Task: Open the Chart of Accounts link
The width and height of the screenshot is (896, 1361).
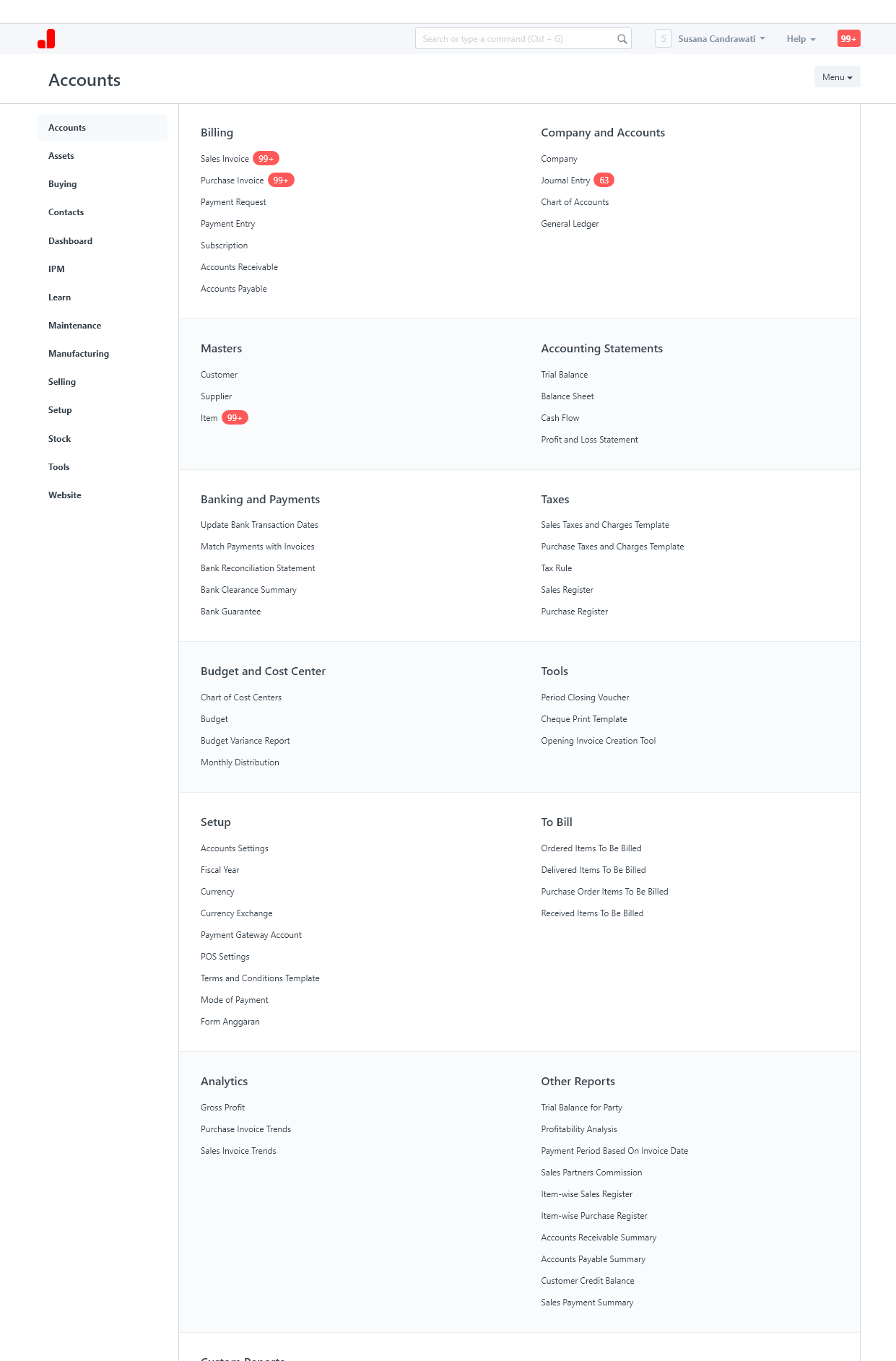Action: (575, 202)
